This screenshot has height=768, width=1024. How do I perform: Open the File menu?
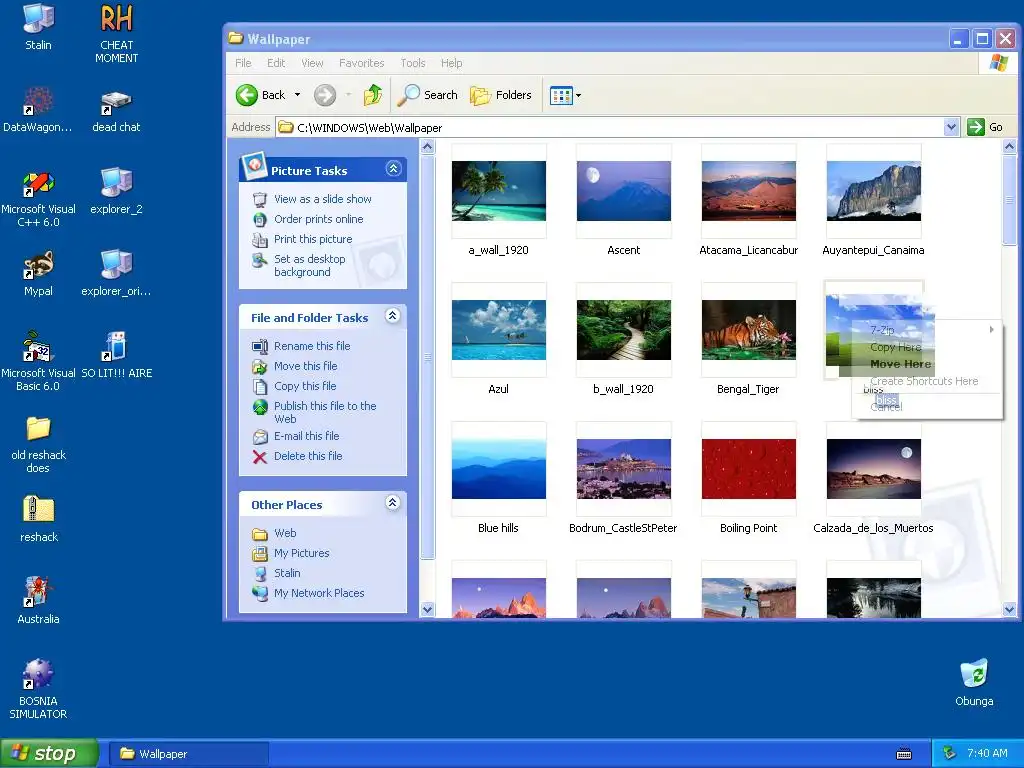coord(243,63)
